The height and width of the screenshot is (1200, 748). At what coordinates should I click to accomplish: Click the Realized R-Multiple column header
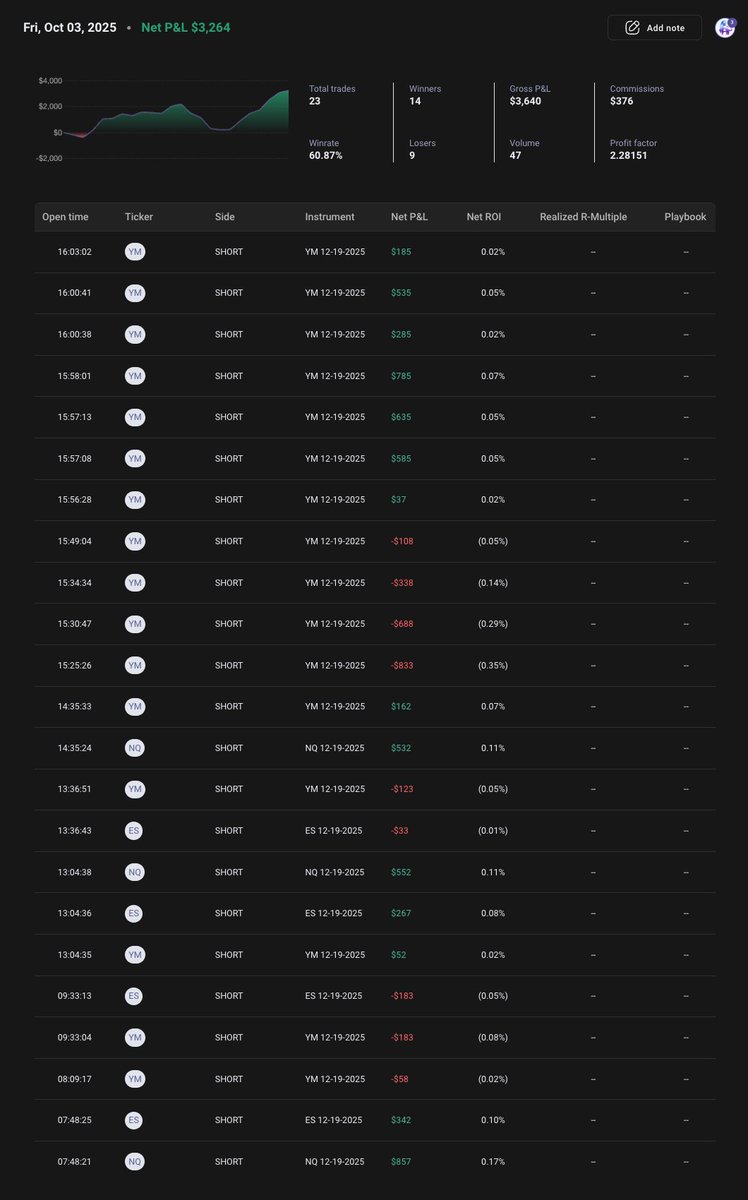tap(583, 217)
